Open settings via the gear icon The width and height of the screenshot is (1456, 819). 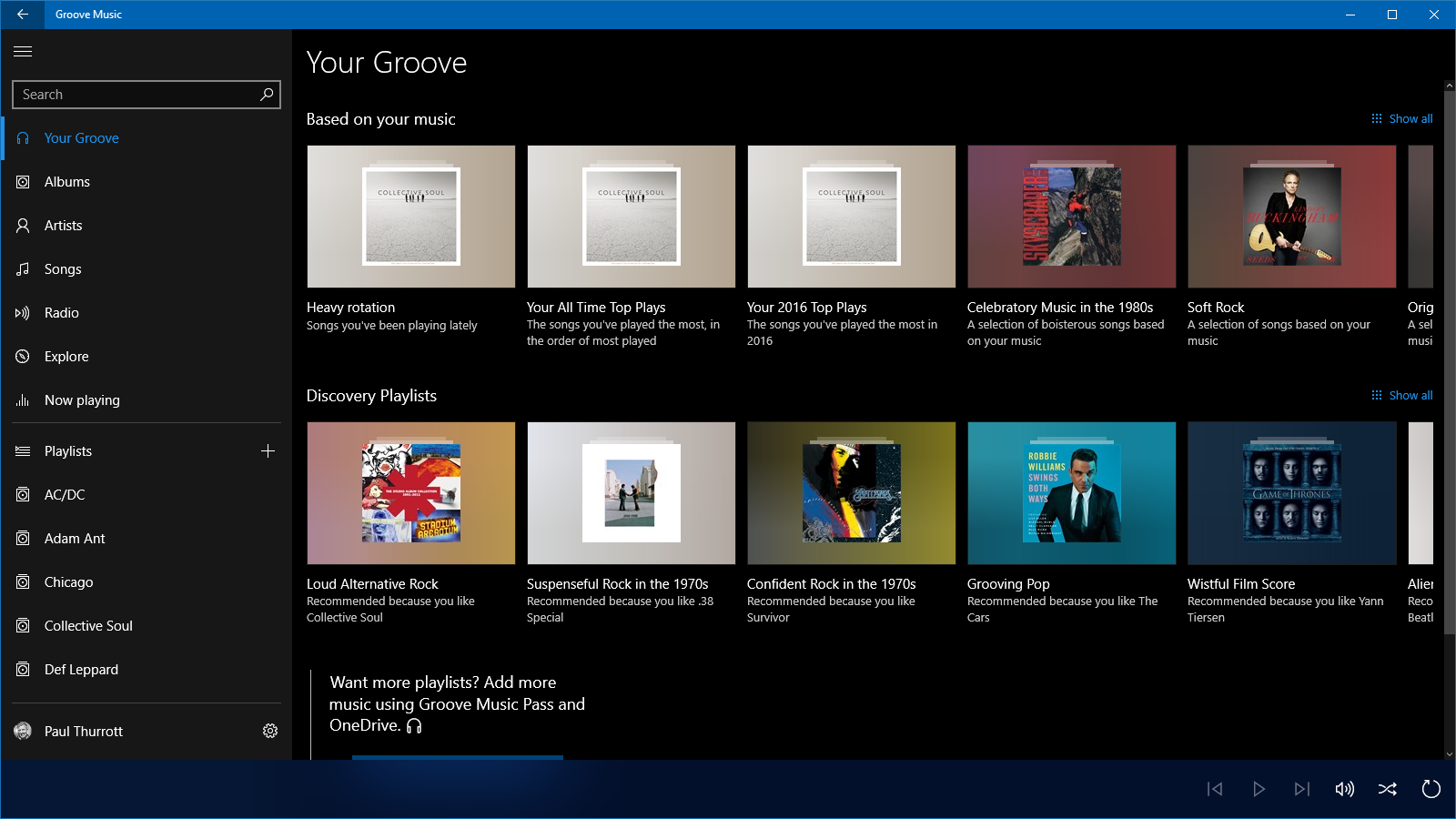(x=270, y=732)
